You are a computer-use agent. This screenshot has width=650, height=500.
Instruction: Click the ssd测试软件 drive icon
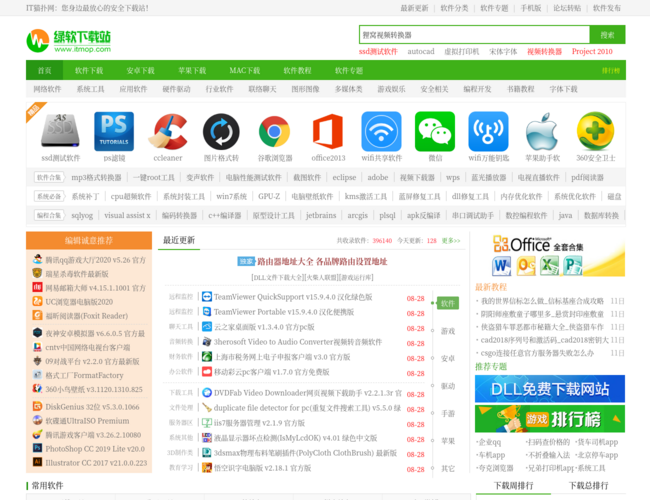pyautogui.click(x=60, y=131)
